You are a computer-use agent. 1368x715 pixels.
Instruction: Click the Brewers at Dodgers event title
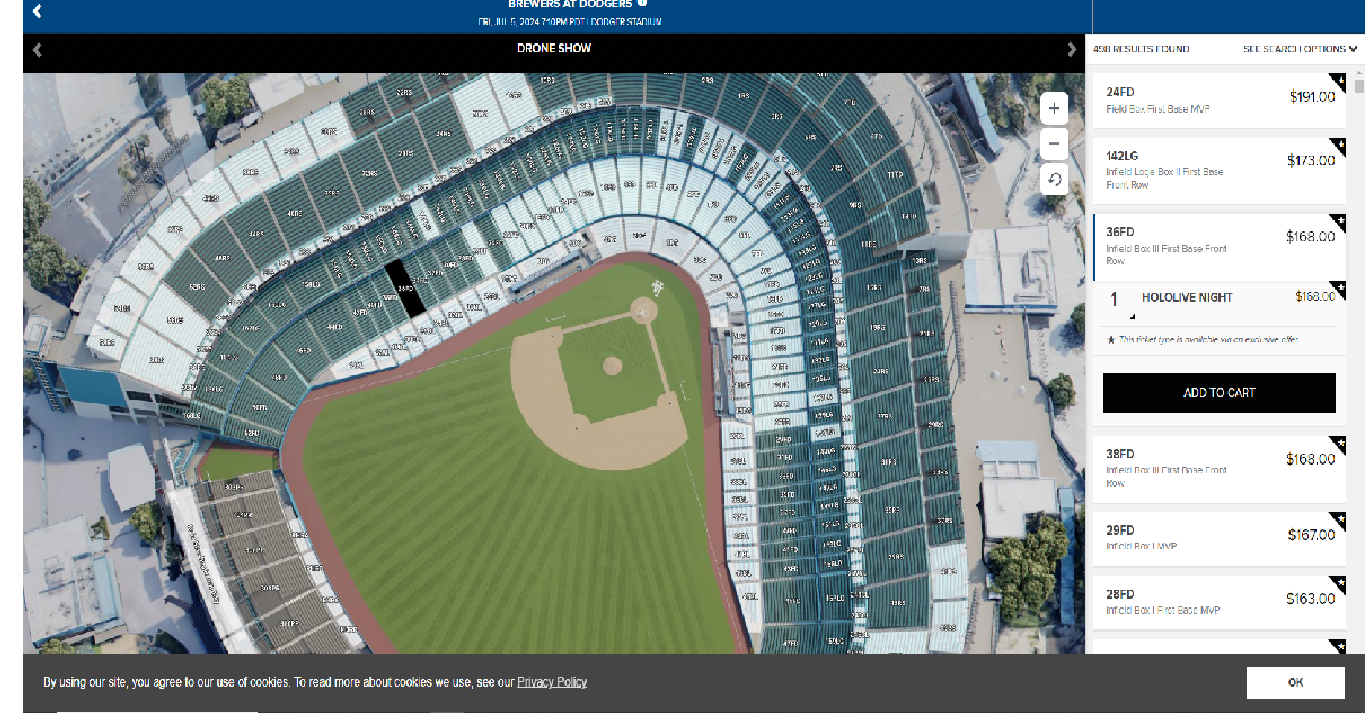tap(570, 4)
